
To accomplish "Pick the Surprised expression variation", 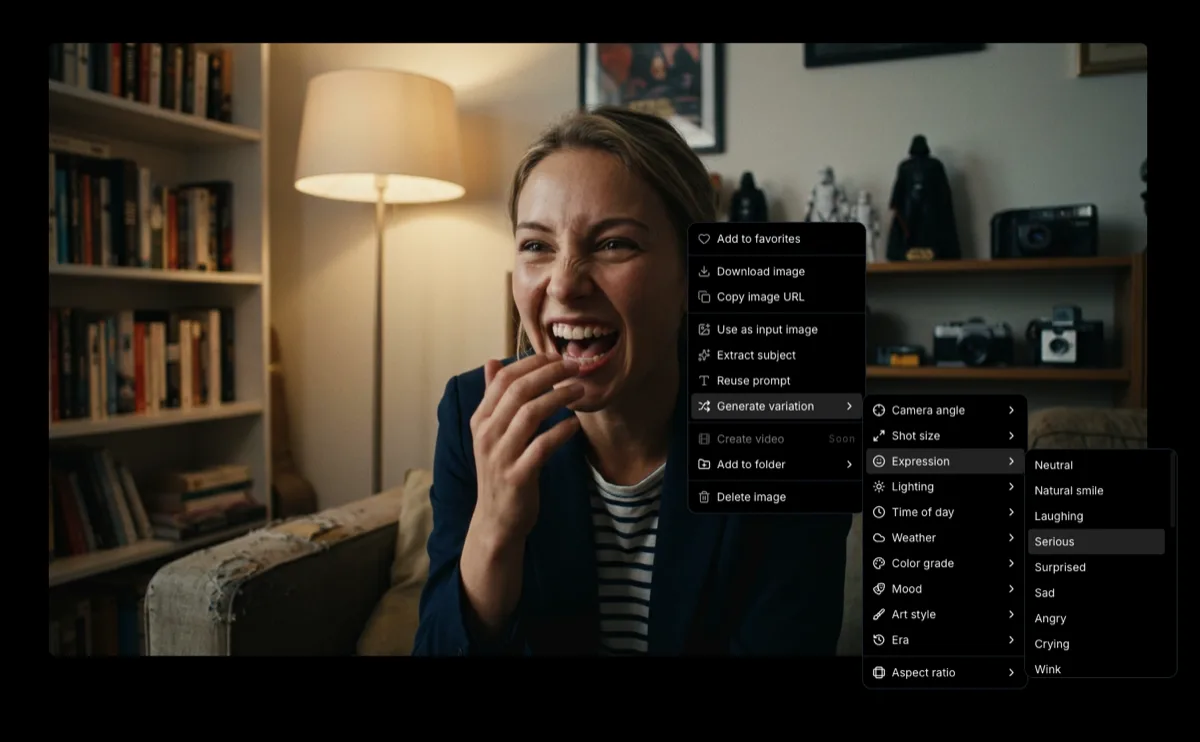I will click(x=1060, y=567).
